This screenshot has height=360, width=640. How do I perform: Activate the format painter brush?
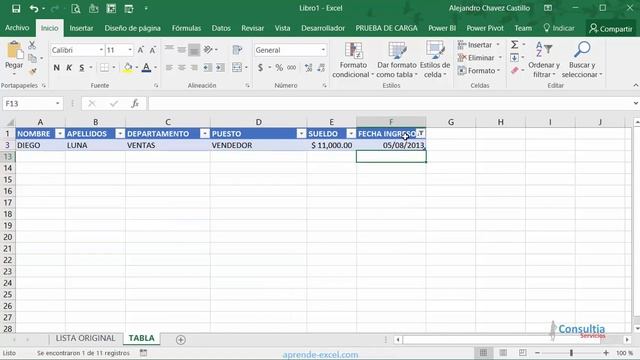33,71
